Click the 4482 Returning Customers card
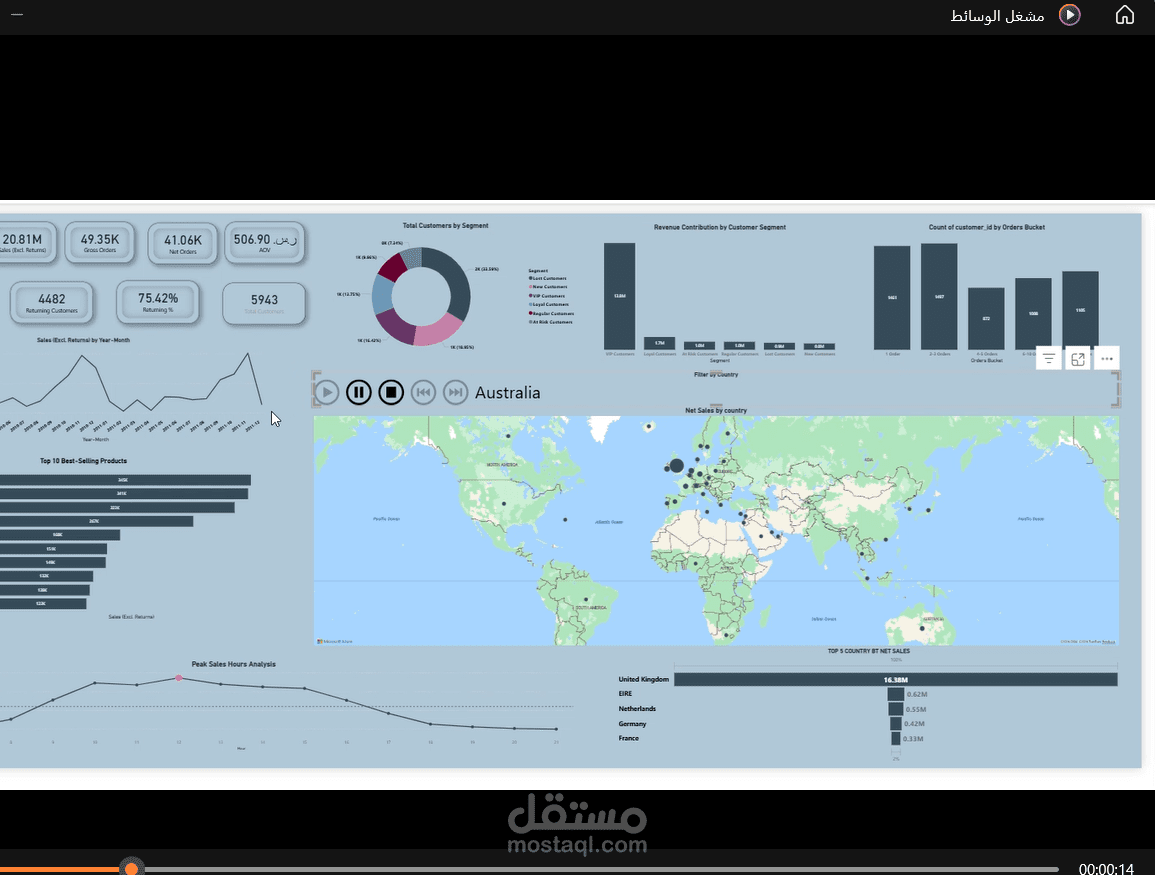The width and height of the screenshot is (1155, 875). (x=52, y=302)
